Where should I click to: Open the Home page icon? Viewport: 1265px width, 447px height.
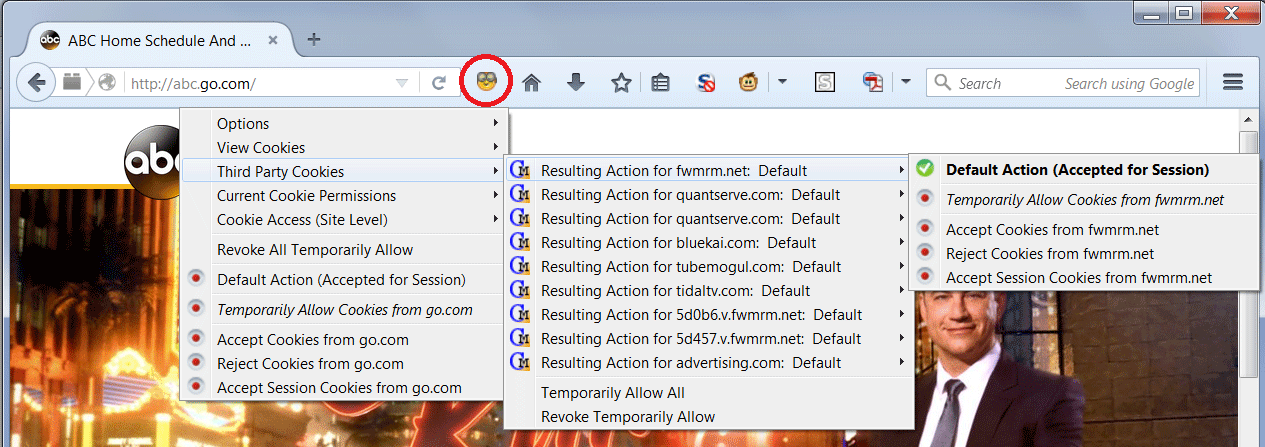(532, 83)
